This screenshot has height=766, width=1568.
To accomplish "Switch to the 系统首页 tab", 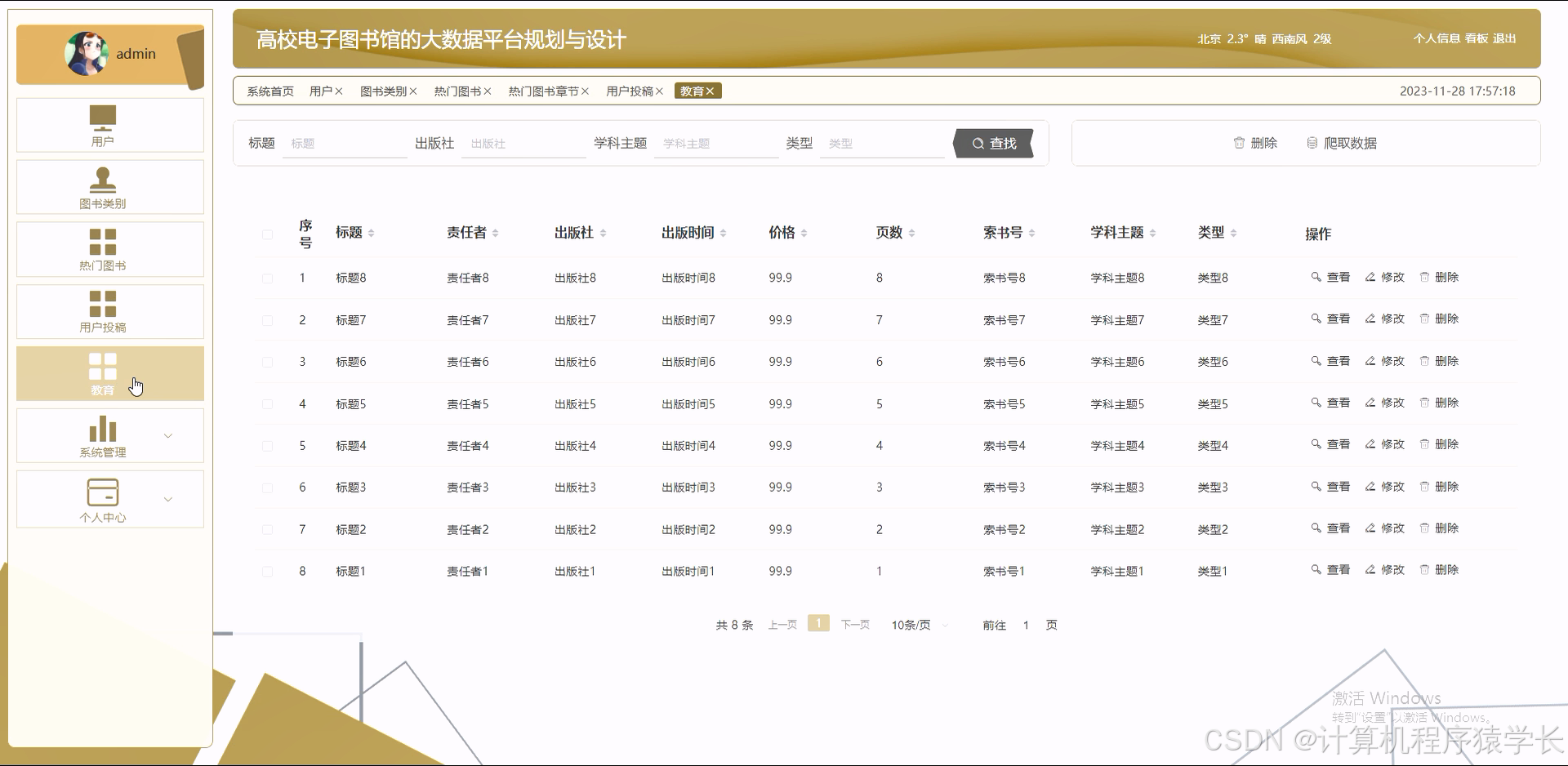I will [x=270, y=91].
